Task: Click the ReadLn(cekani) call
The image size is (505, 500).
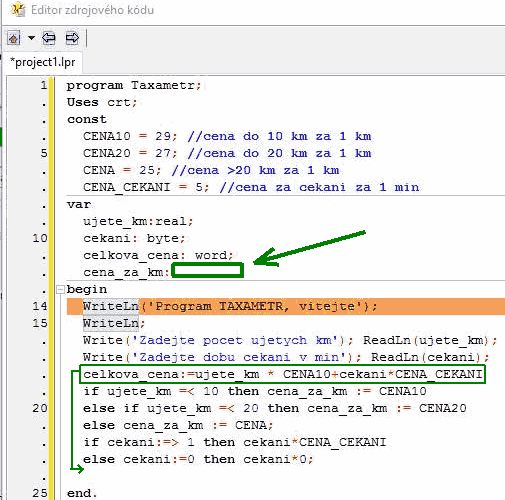Action: click(430, 357)
